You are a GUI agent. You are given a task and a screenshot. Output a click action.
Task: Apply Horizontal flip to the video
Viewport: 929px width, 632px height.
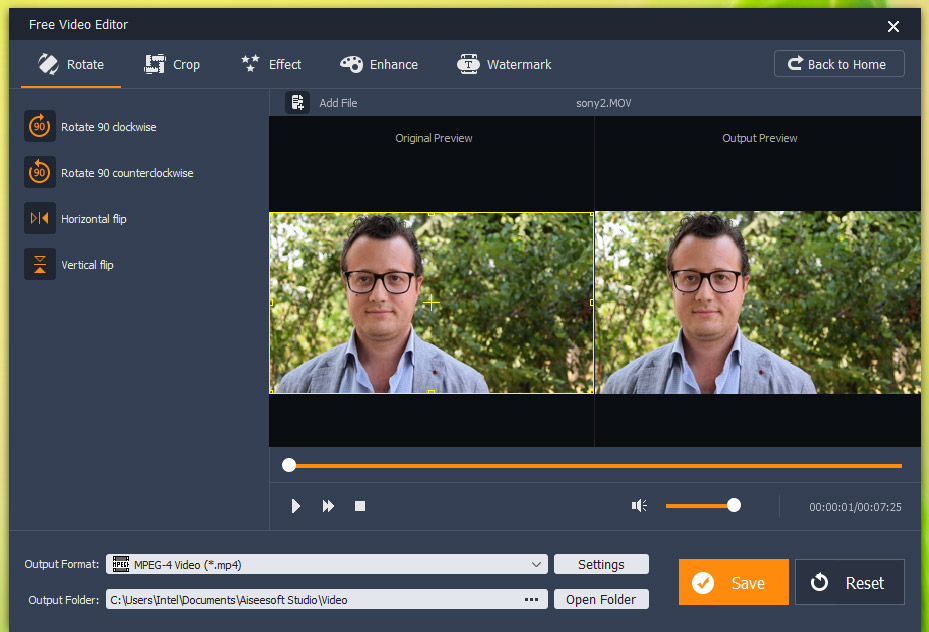pos(39,219)
